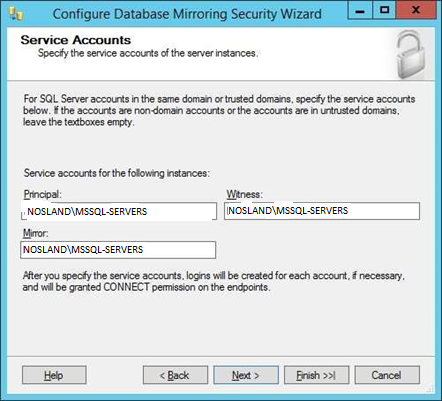Click the Principal field label
The width and height of the screenshot is (442, 401).
[42, 194]
